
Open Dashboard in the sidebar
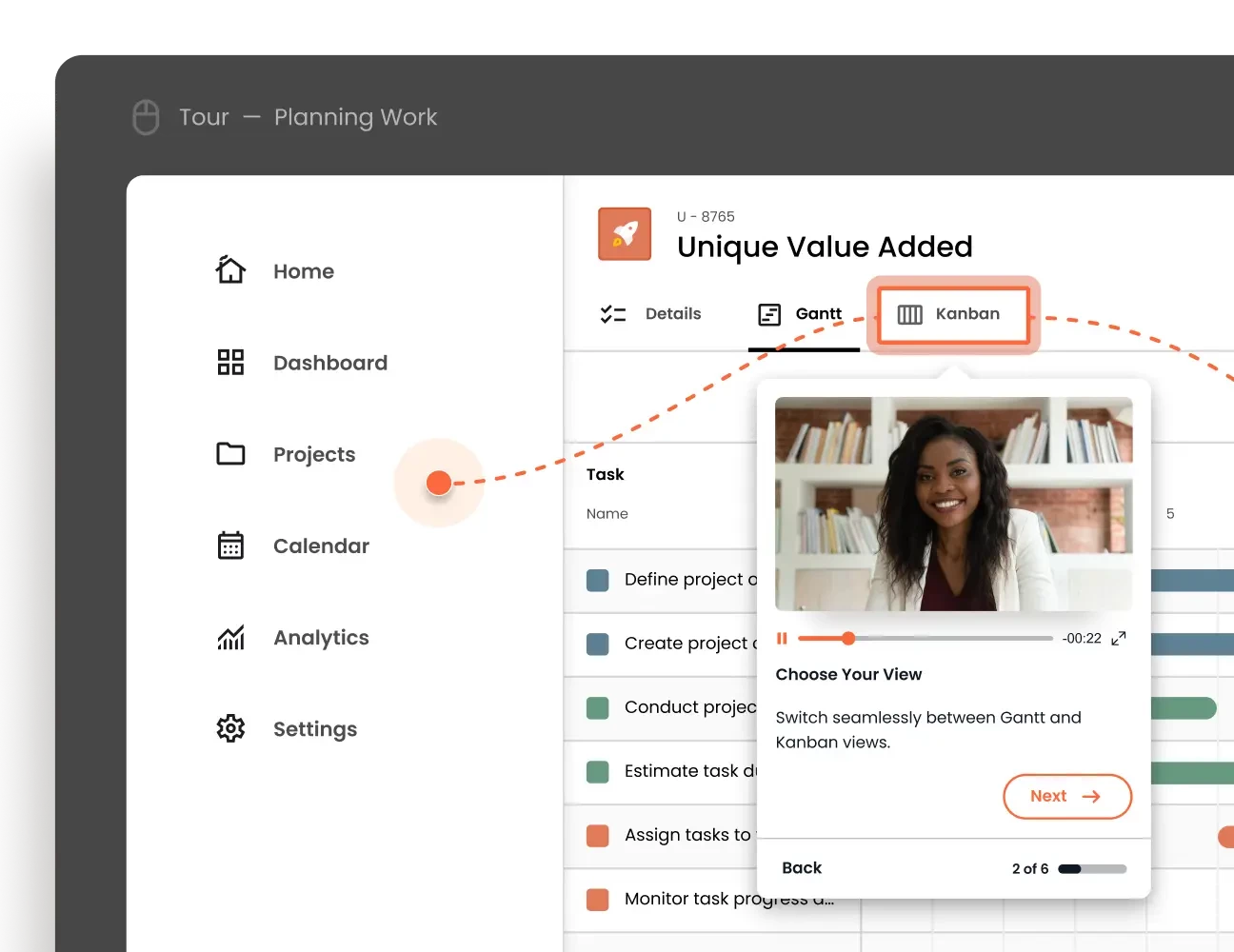click(x=302, y=362)
